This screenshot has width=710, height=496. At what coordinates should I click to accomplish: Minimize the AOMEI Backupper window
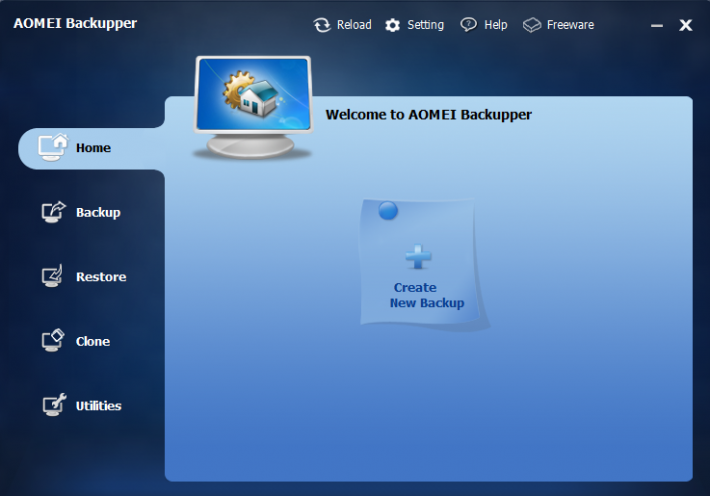tap(657, 26)
